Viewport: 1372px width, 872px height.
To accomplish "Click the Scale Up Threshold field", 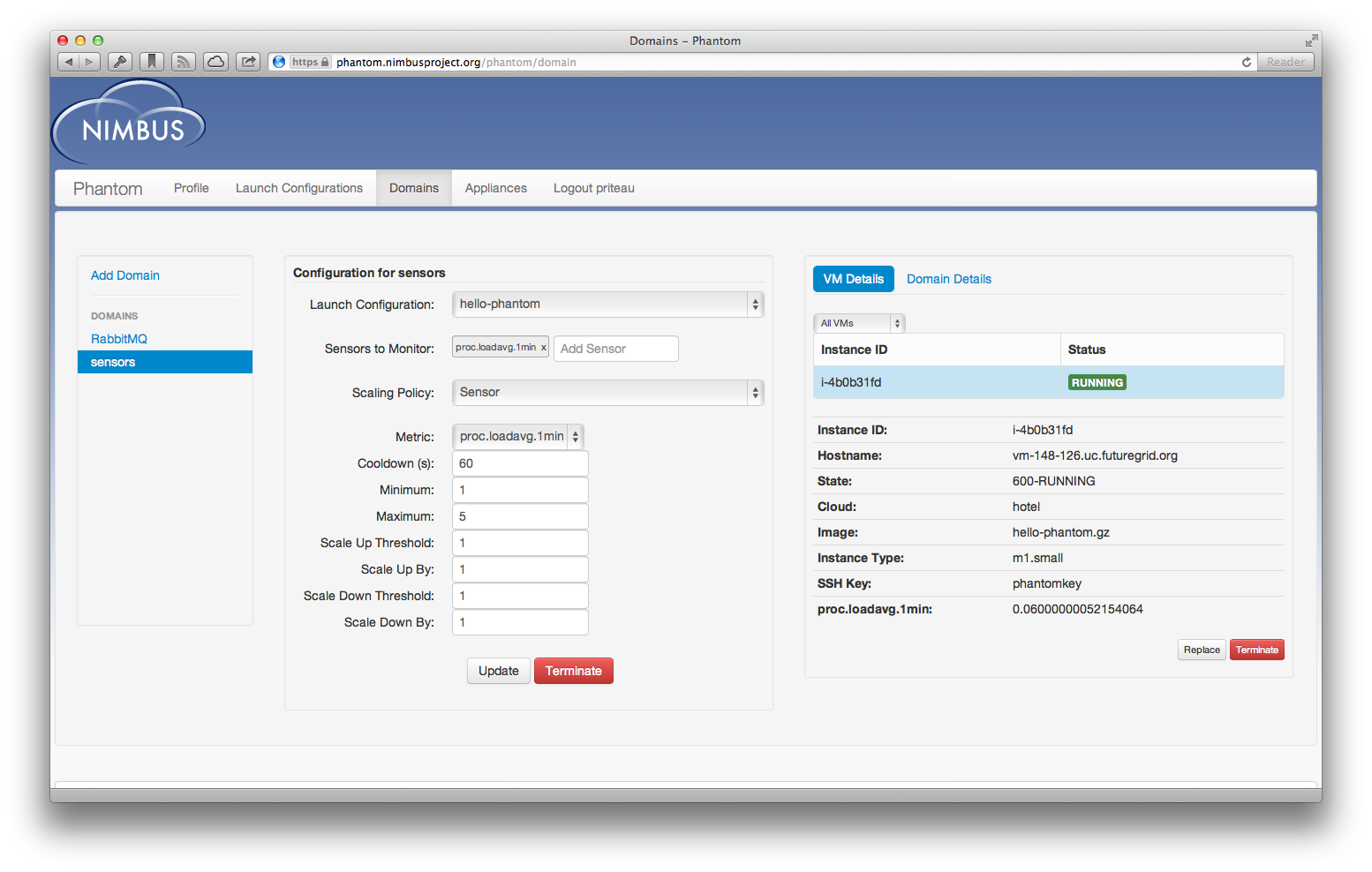I will (520, 543).
